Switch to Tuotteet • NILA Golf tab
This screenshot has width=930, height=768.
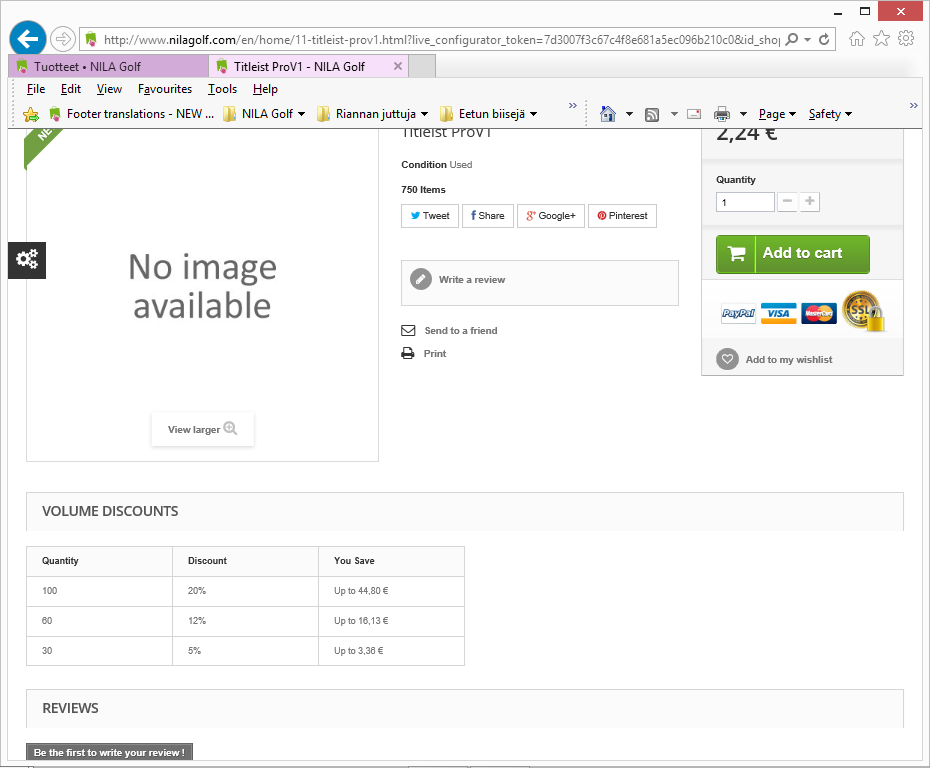pos(109,66)
